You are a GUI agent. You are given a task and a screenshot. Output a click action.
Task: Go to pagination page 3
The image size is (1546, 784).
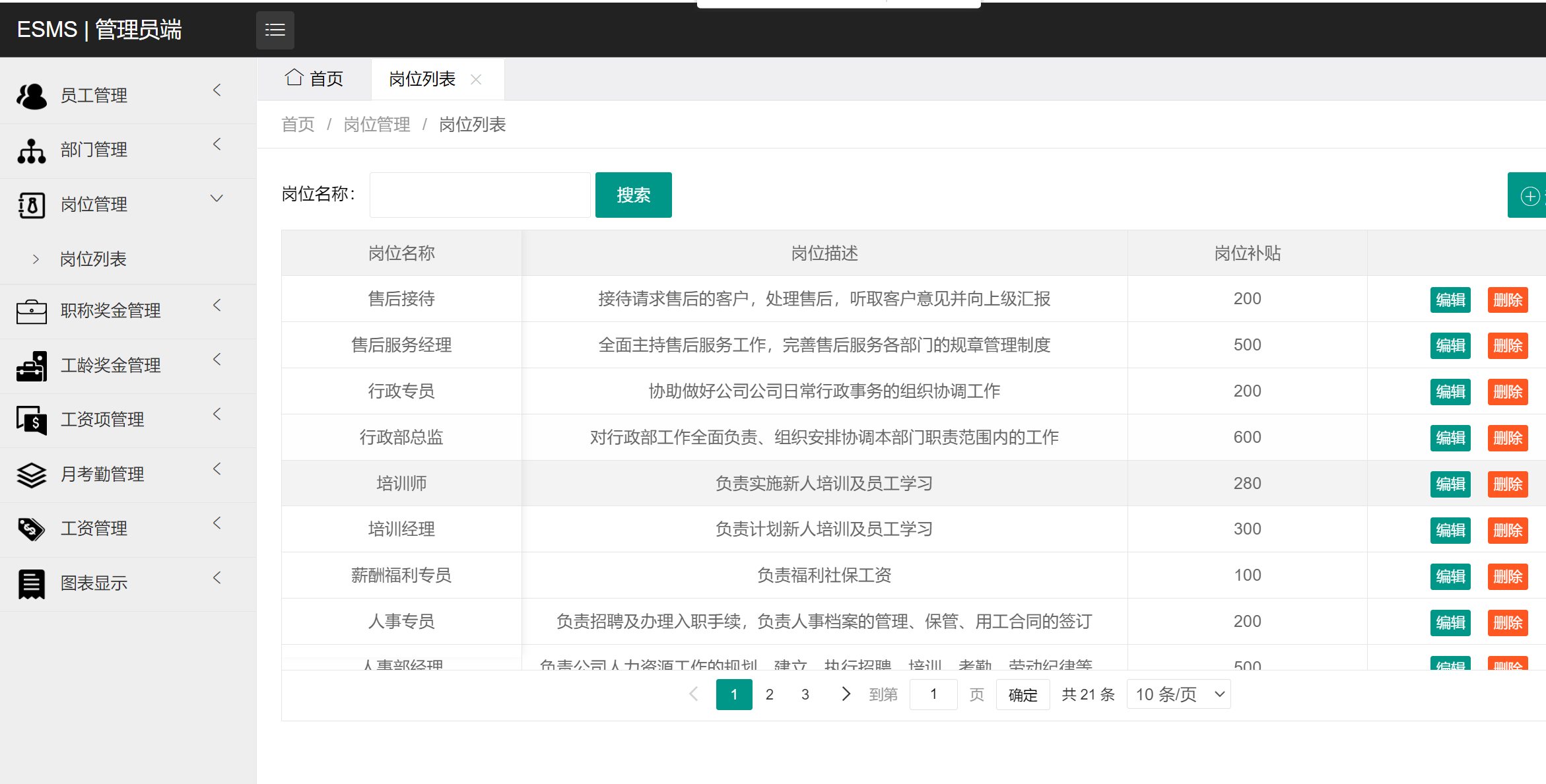(805, 694)
